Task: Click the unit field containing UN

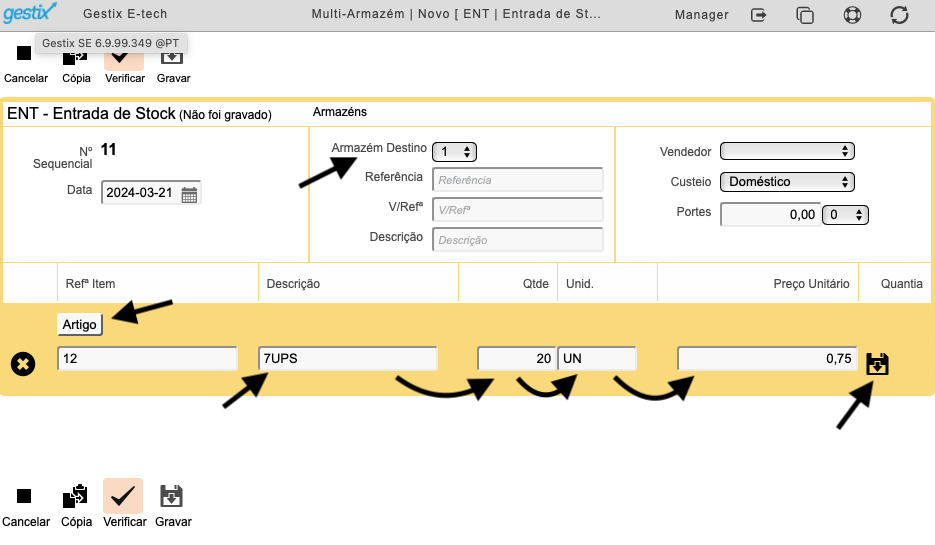Action: tap(597, 358)
